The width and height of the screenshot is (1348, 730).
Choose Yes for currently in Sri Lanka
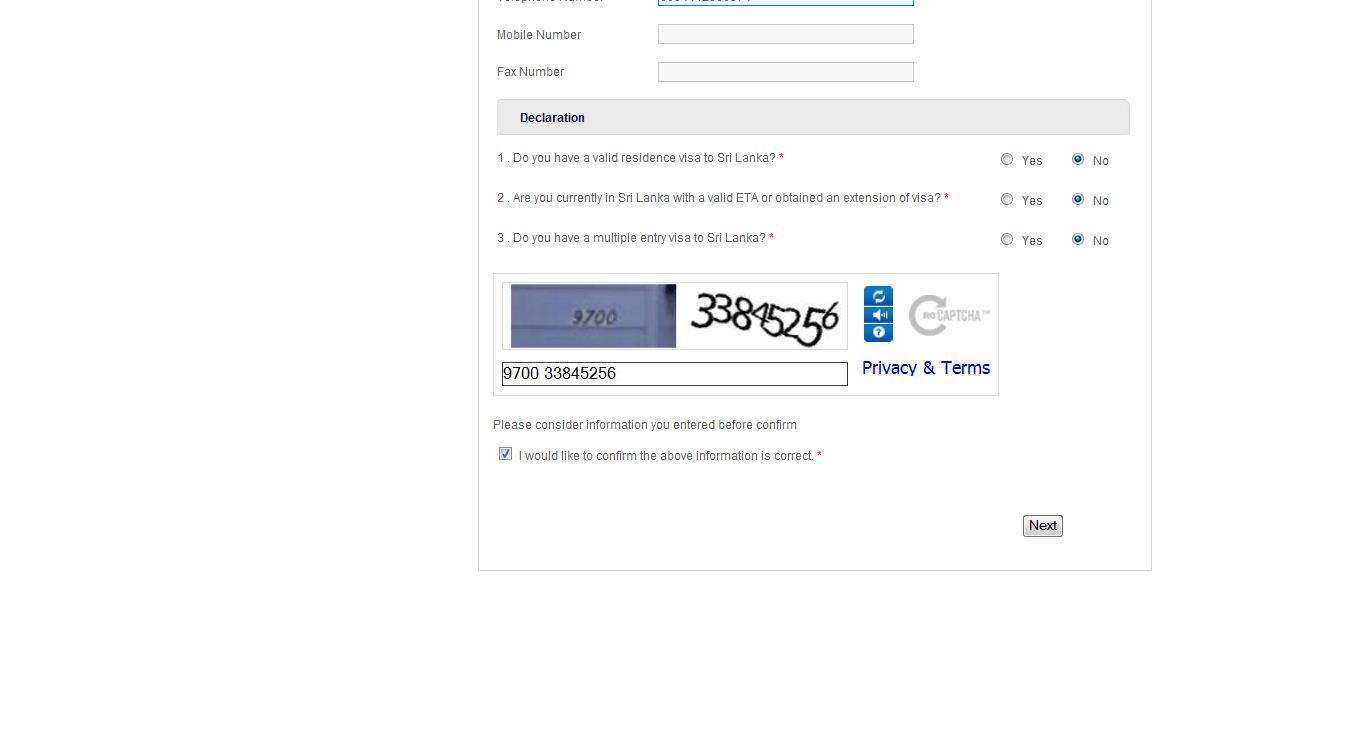click(x=1007, y=199)
